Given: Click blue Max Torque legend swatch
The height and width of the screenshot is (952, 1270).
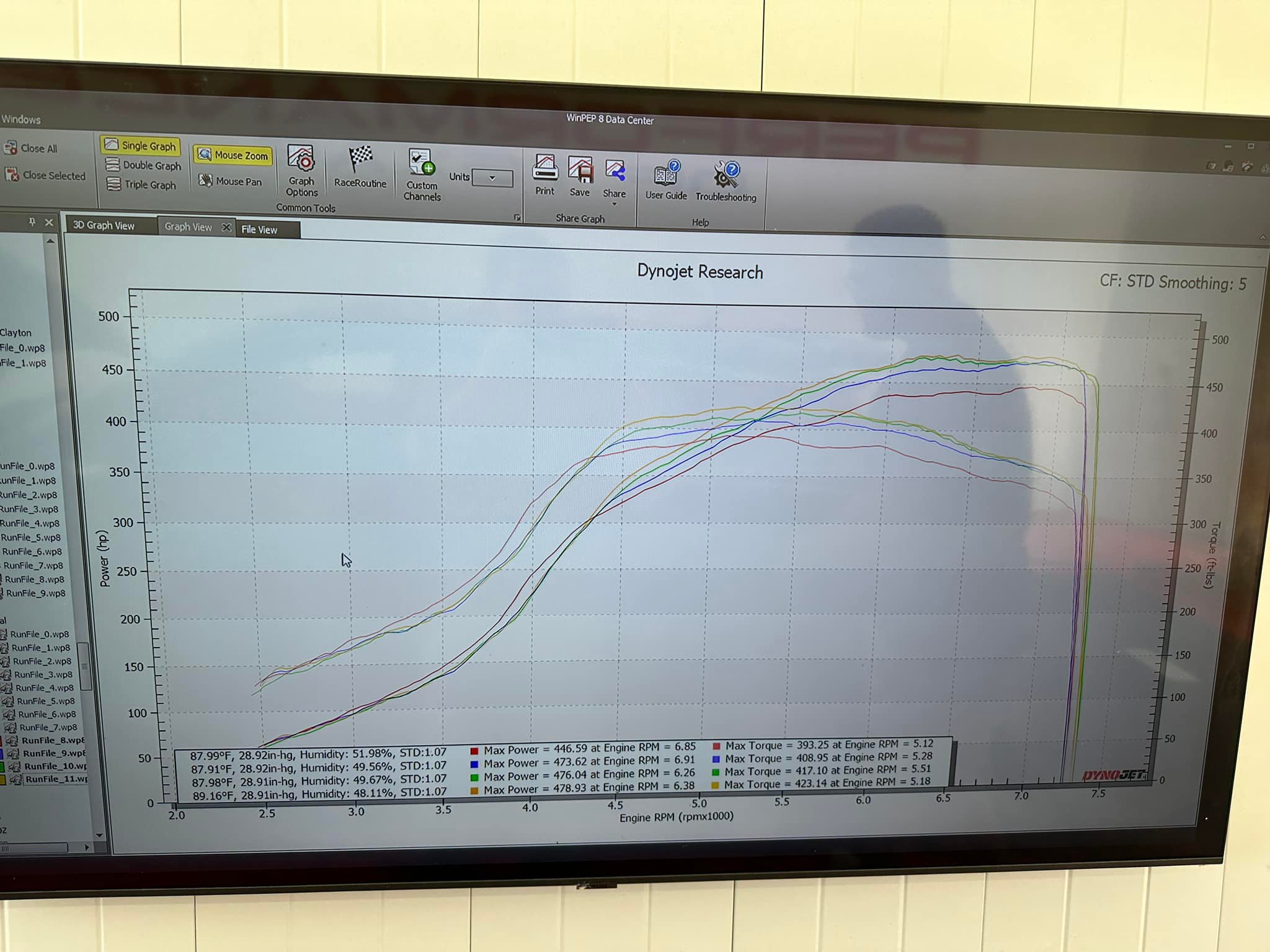Looking at the screenshot, I should click(716, 759).
